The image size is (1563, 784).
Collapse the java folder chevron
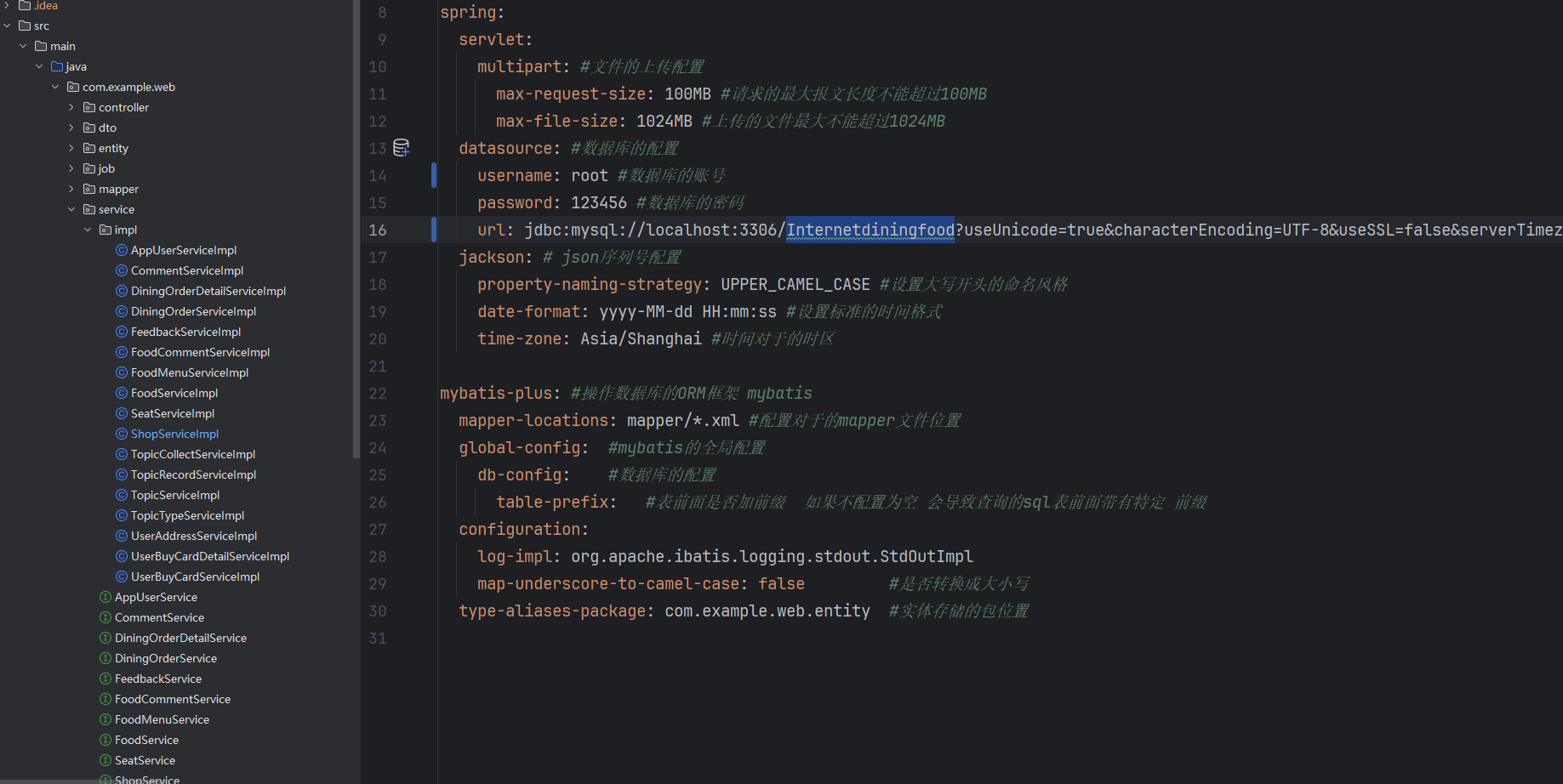pyautogui.click(x=40, y=66)
